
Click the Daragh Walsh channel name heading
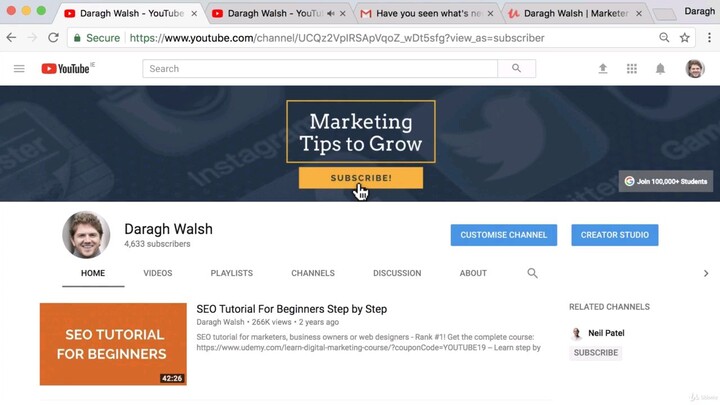(x=169, y=229)
